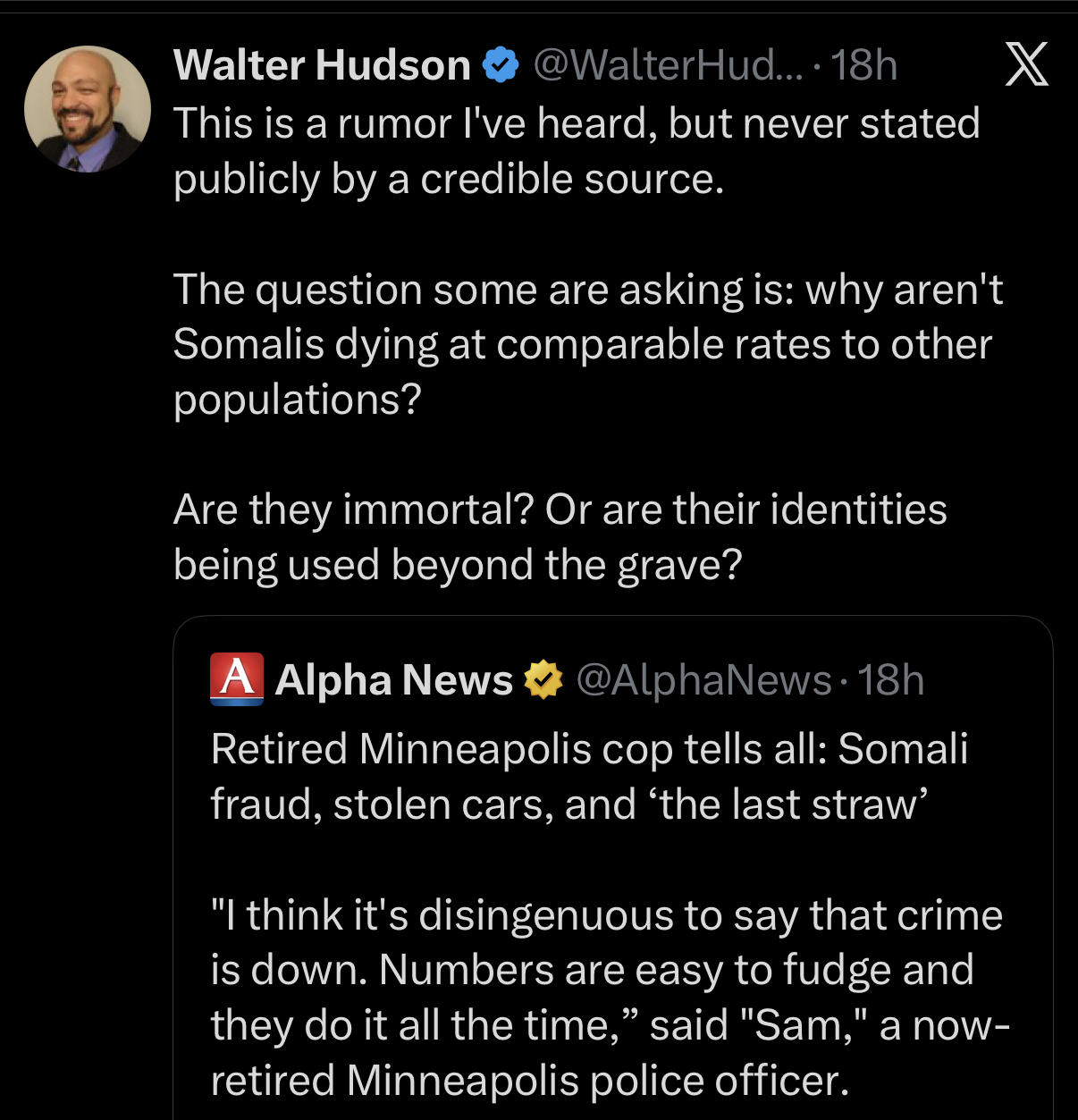Click the word "populations?" in the tweet
The height and width of the screenshot is (1120, 1078).
tap(297, 400)
